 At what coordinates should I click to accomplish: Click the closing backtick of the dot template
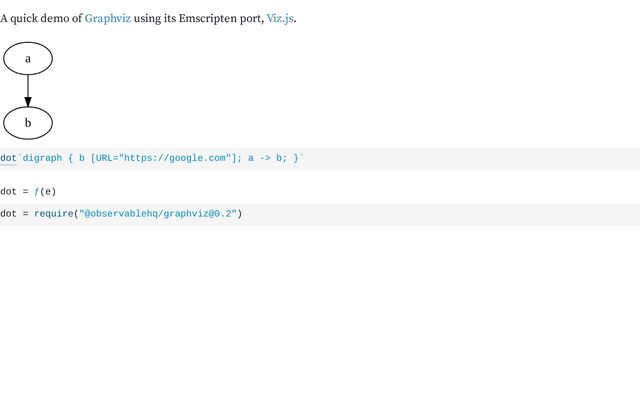pos(302,158)
